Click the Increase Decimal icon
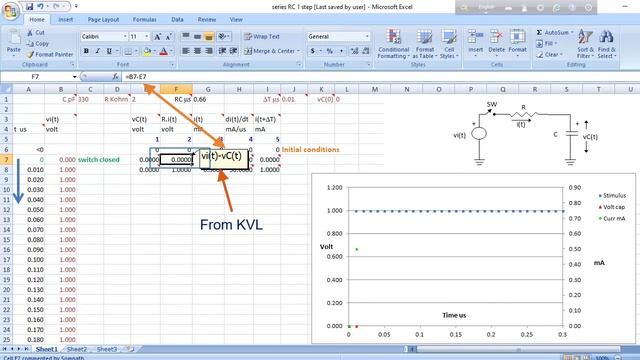 (354, 51)
